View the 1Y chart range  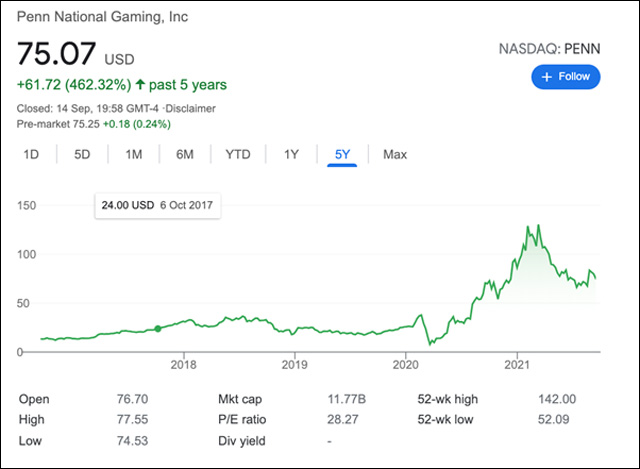(291, 154)
